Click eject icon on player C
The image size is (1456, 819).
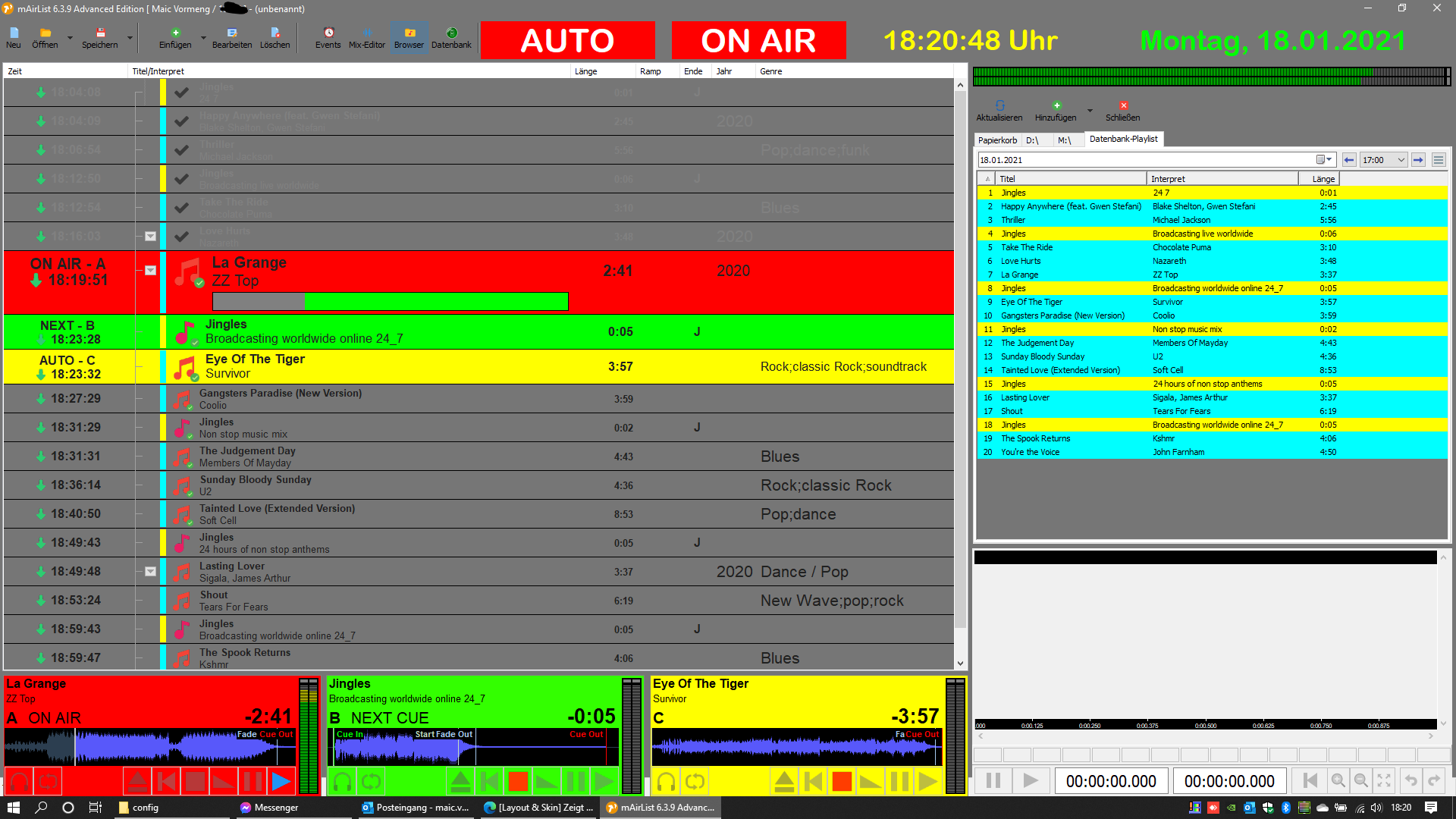[x=784, y=781]
